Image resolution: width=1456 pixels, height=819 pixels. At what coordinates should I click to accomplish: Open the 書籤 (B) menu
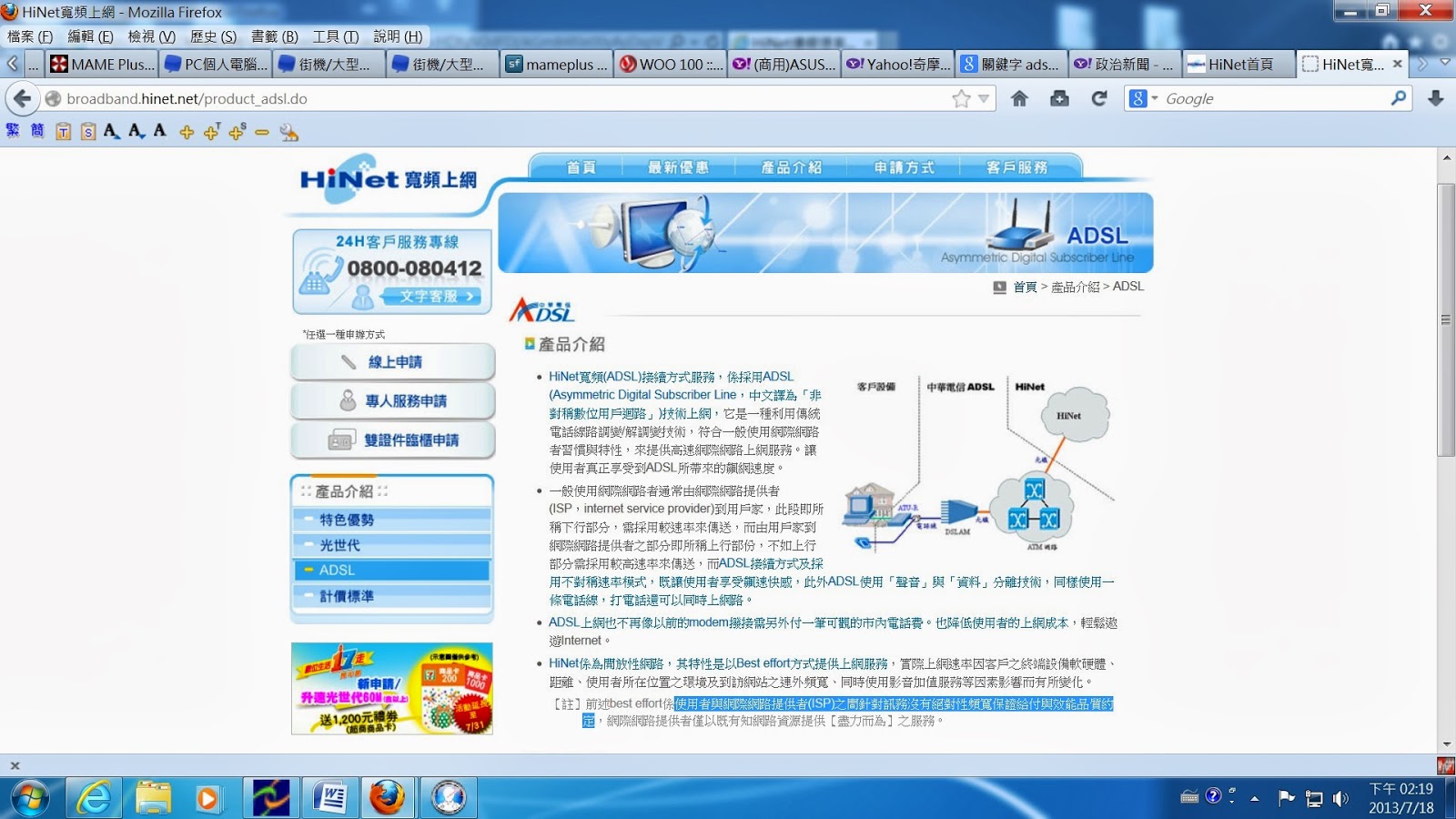pyautogui.click(x=275, y=36)
